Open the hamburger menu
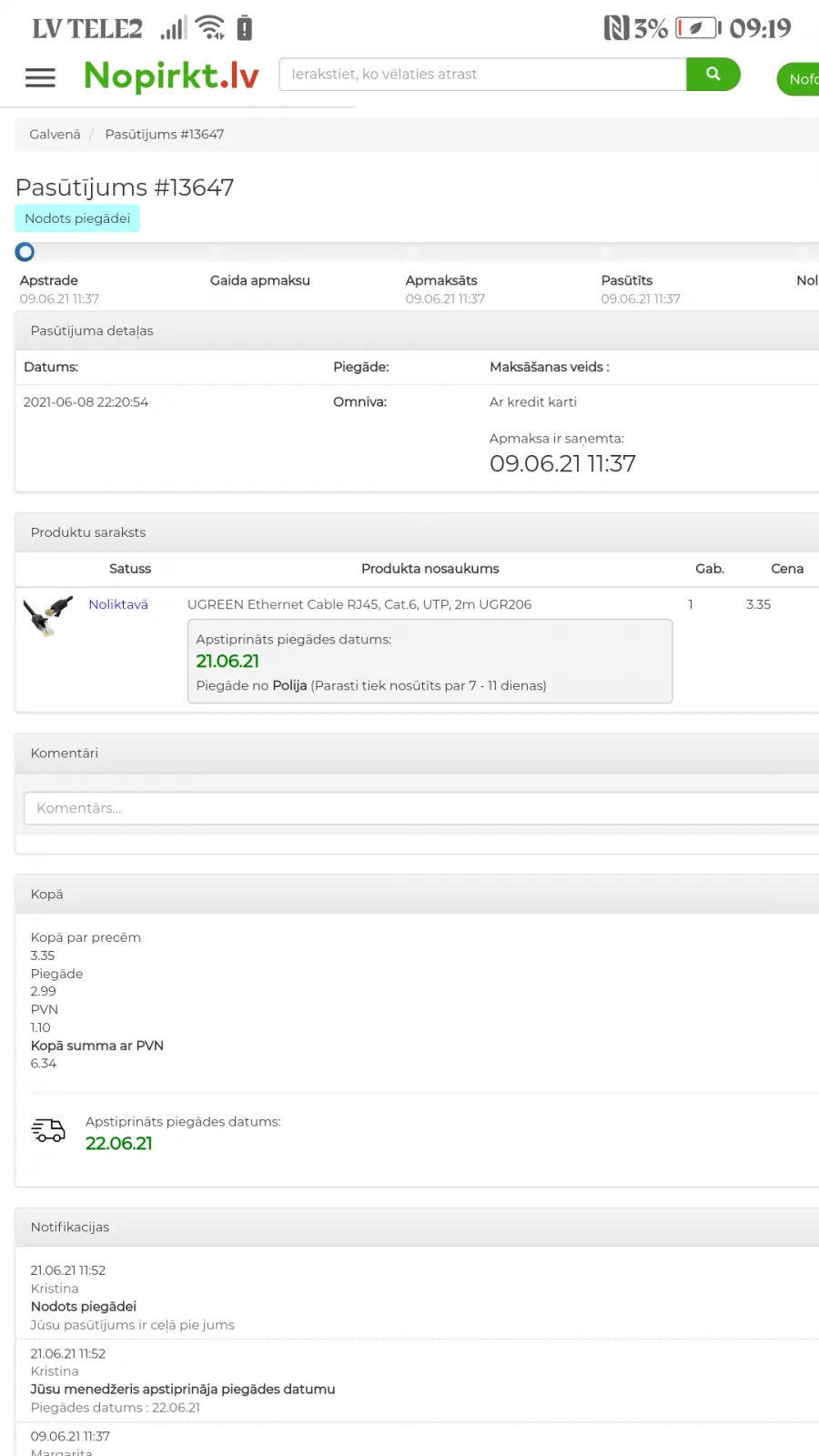 [40, 77]
